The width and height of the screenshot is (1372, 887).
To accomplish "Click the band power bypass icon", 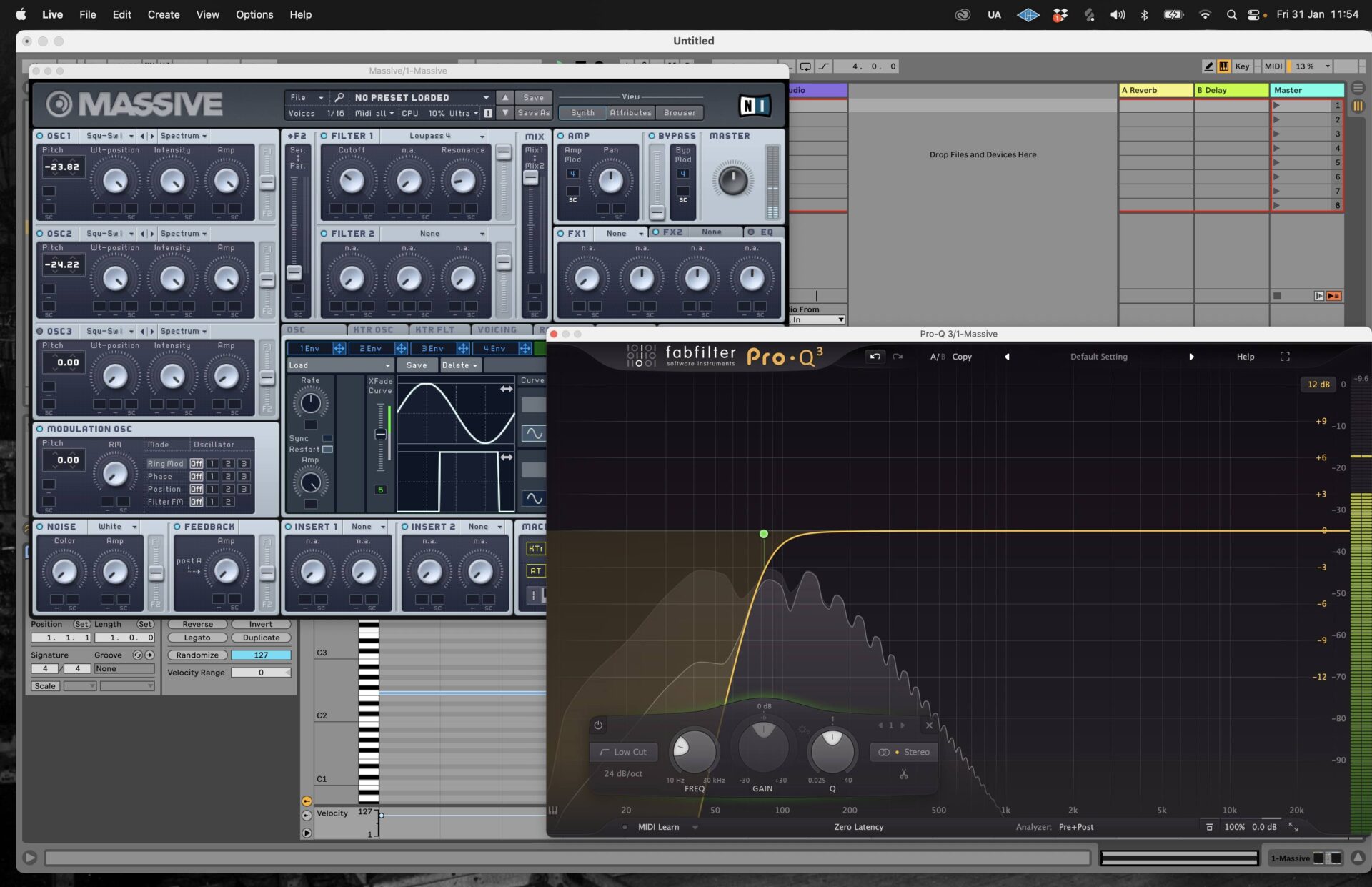I will [x=598, y=725].
